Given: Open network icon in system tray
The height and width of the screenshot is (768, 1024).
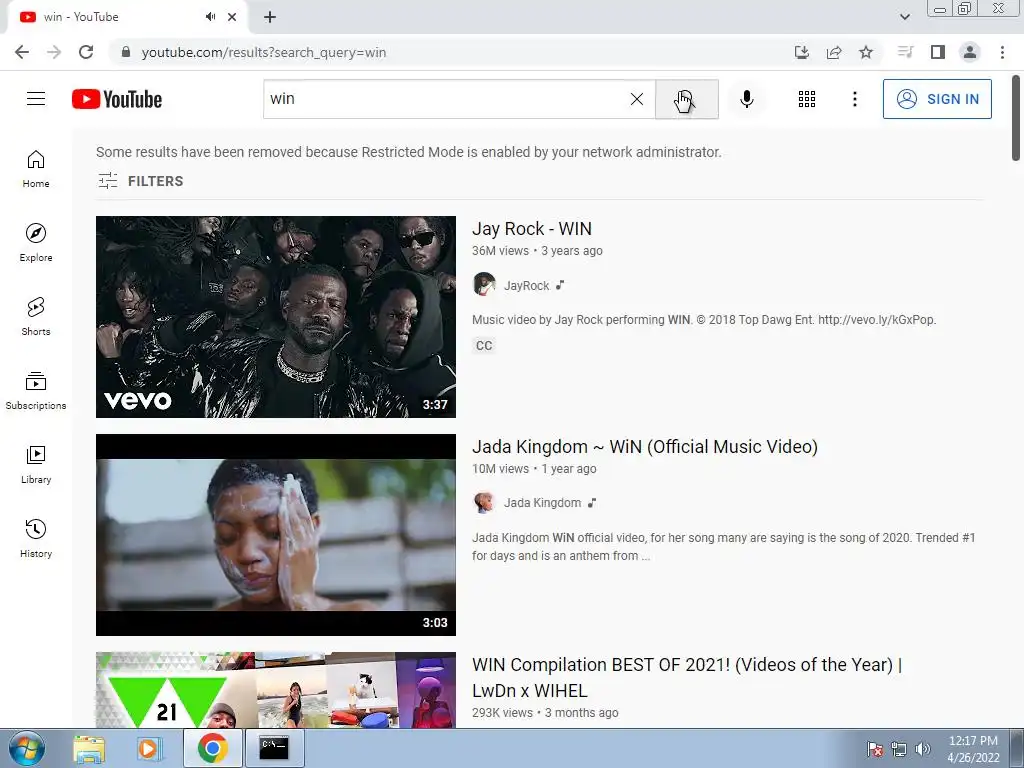Looking at the screenshot, I should [x=899, y=749].
